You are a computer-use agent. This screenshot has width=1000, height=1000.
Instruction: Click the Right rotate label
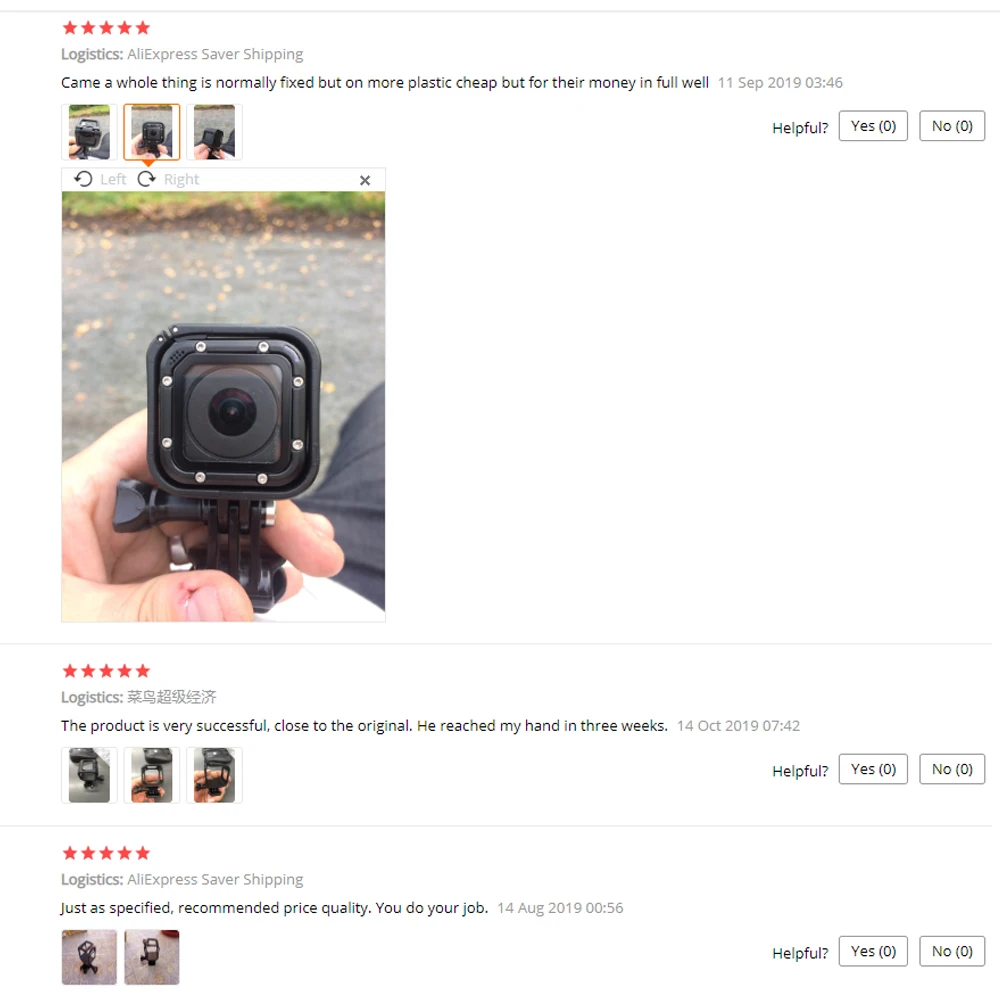tap(181, 179)
